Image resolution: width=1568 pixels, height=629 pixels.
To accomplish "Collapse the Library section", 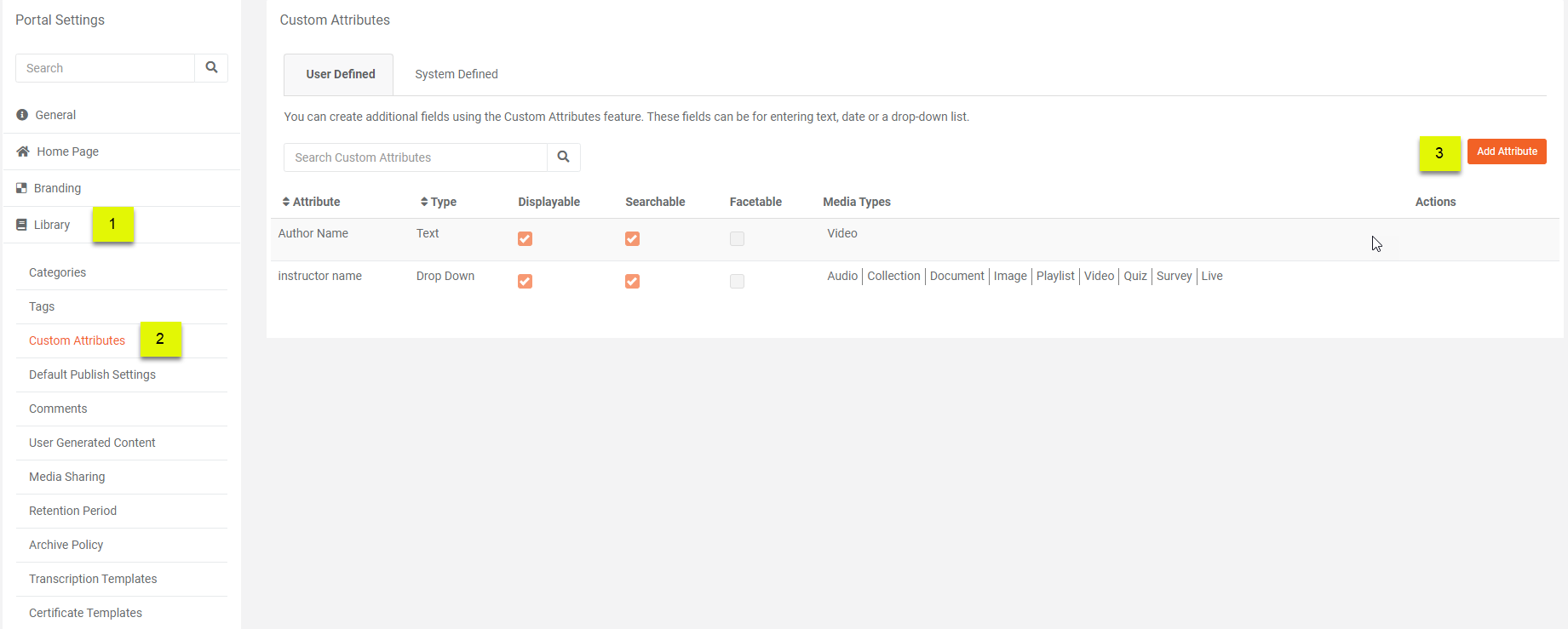I will tap(52, 225).
